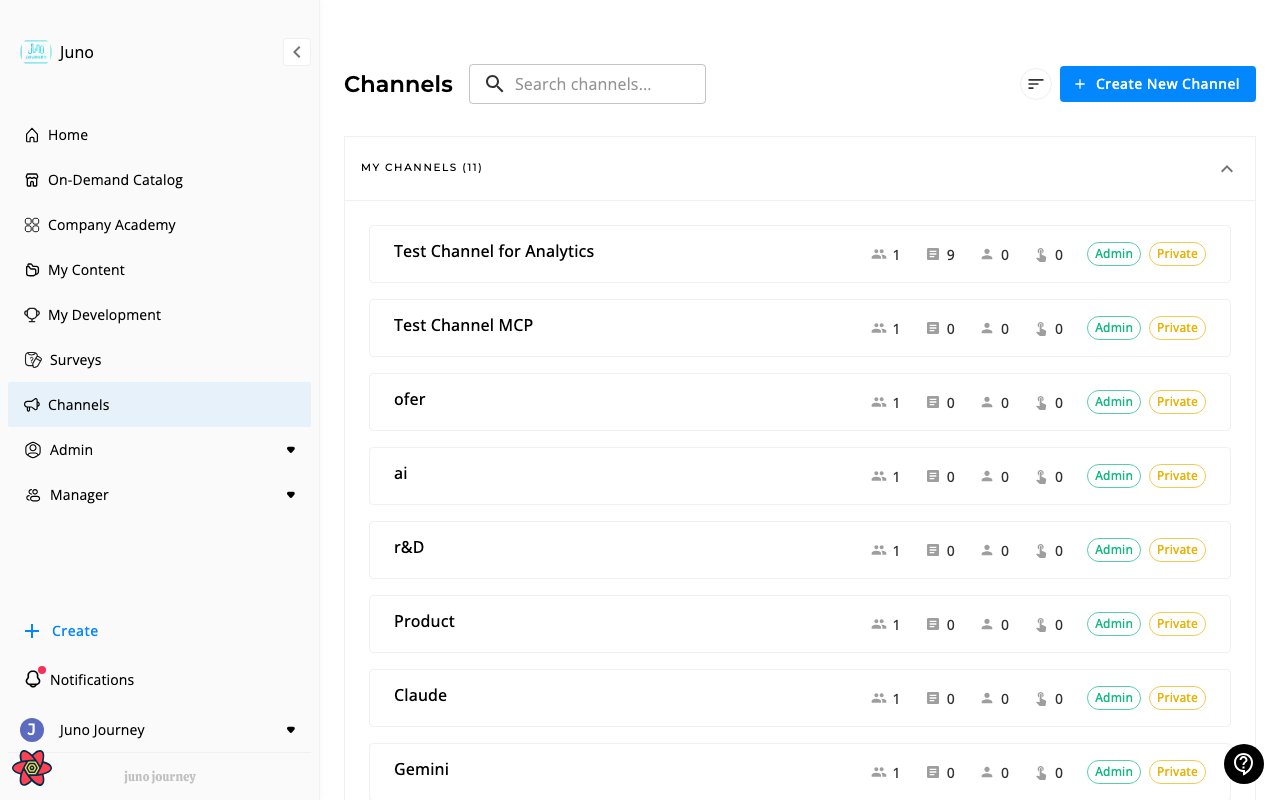The height and width of the screenshot is (800, 1280).
Task: Click the Company Academy grid icon
Action: tap(33, 225)
